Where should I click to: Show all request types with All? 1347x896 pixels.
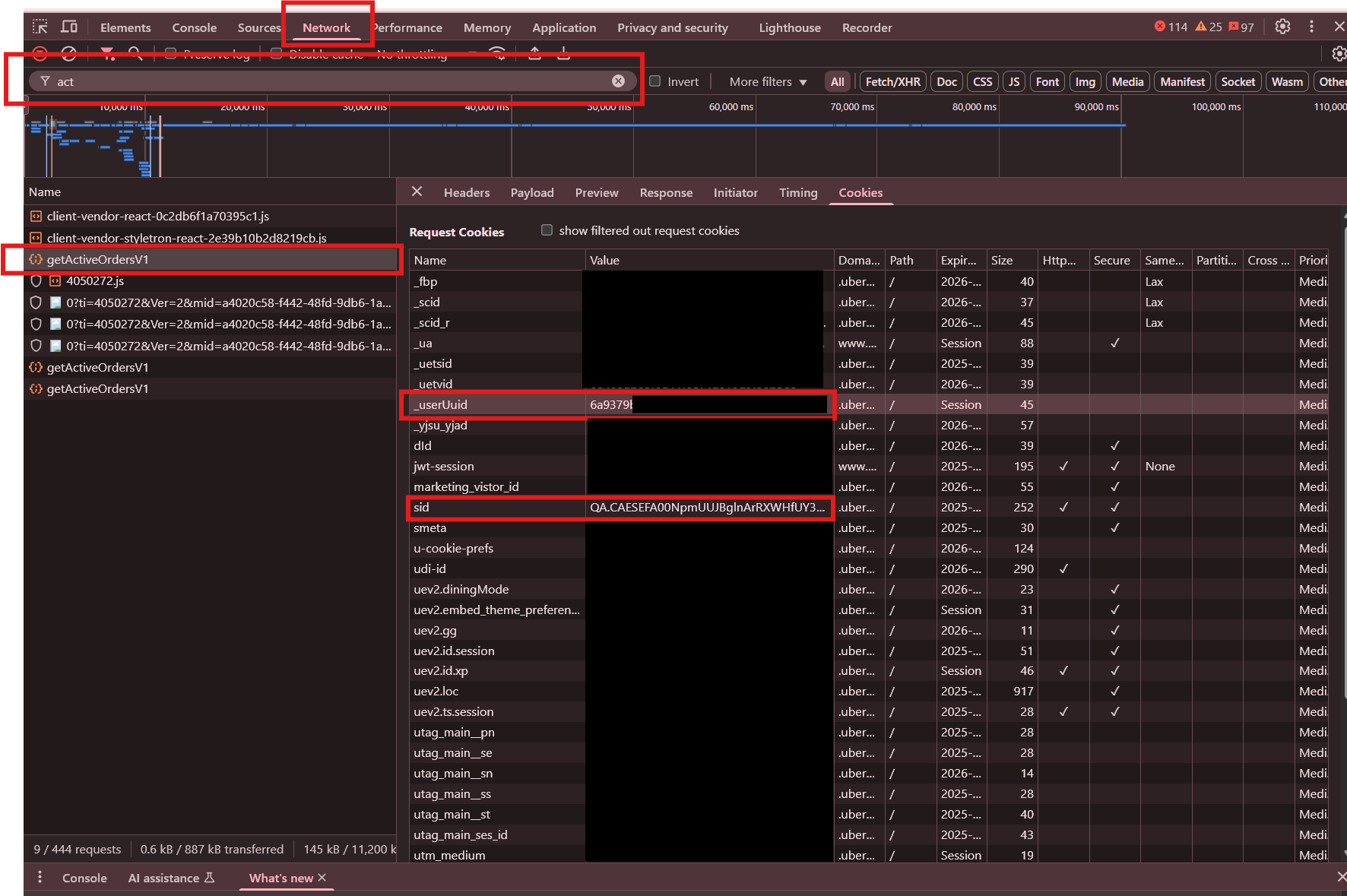837,81
